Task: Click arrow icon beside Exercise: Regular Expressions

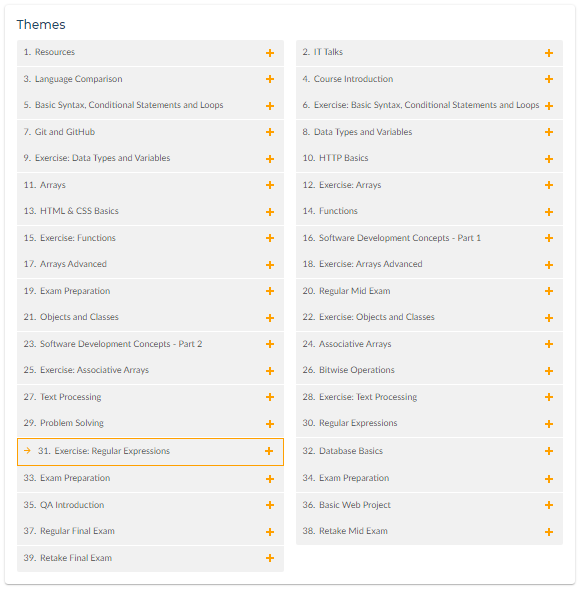Action: 27,451
